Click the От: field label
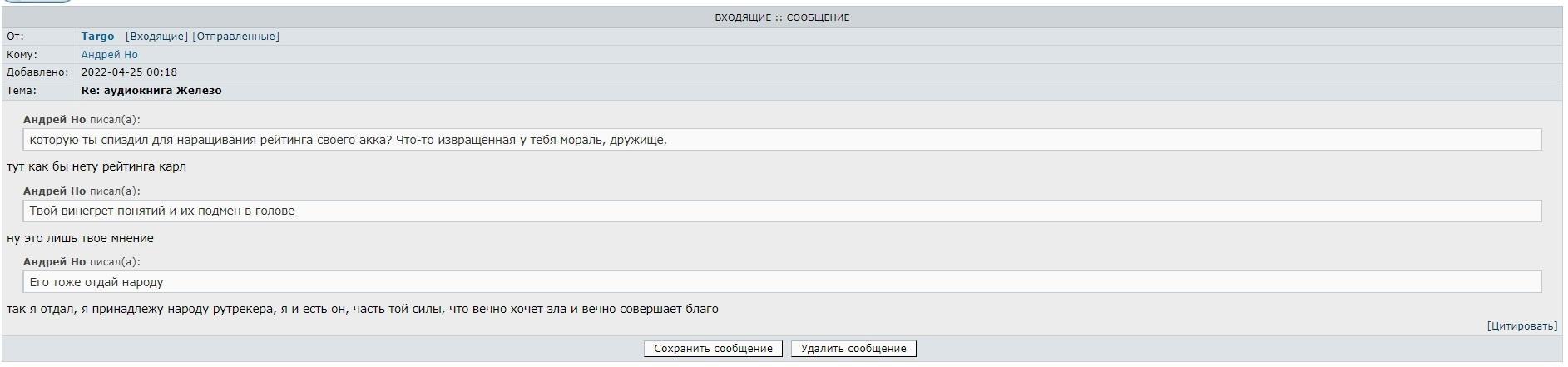1568x367 pixels. pos(16,37)
